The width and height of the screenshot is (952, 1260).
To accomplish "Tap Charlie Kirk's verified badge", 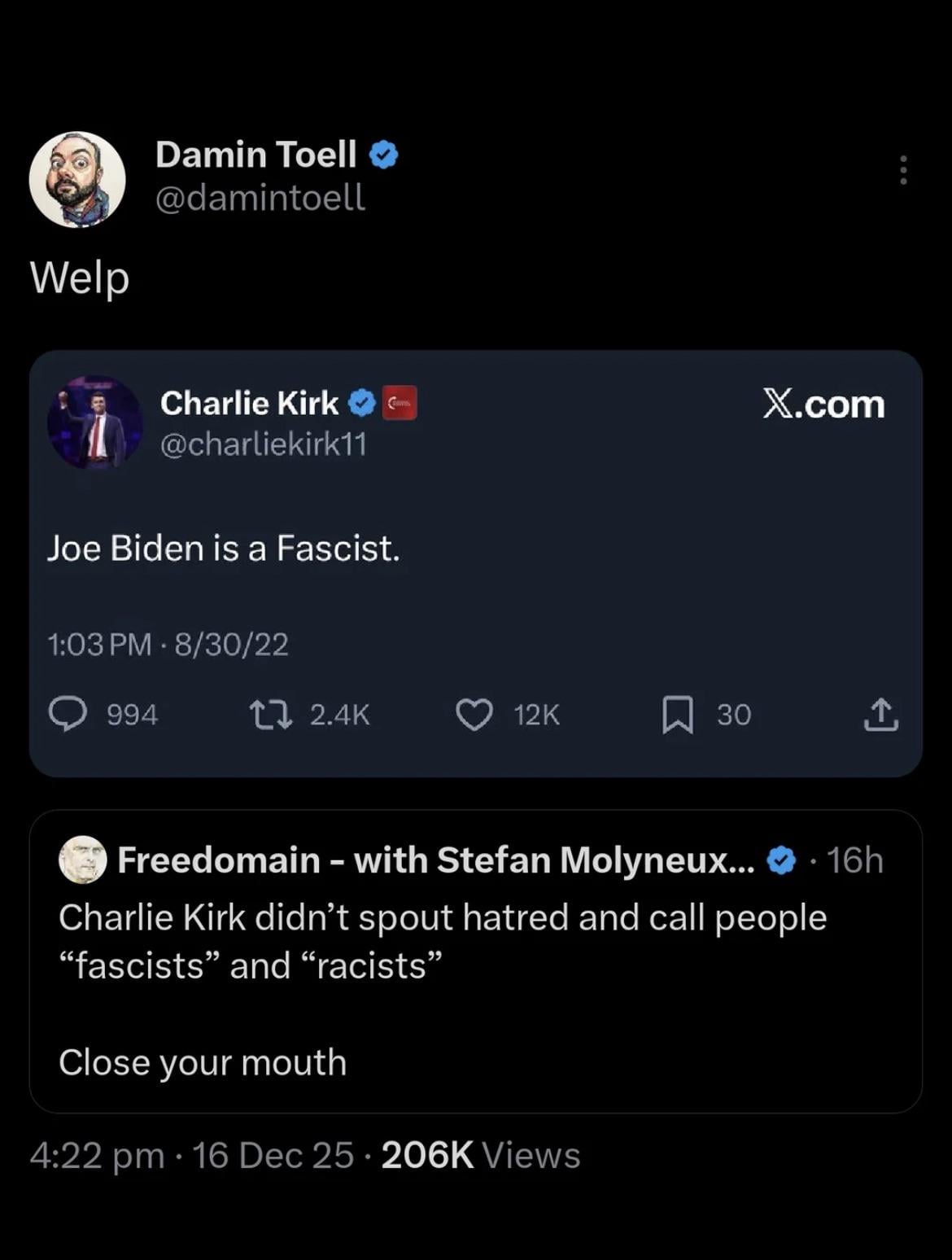I will (x=362, y=403).
